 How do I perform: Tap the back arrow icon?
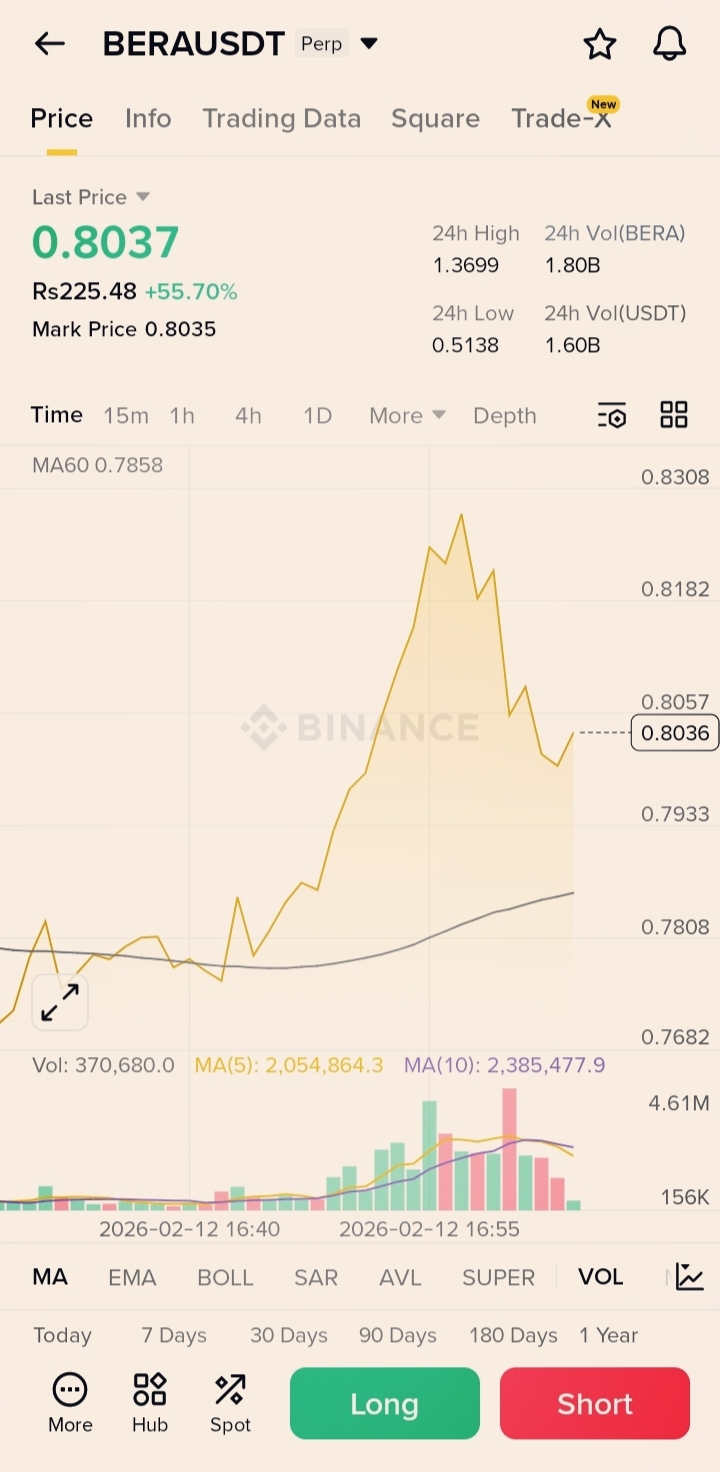(x=49, y=44)
